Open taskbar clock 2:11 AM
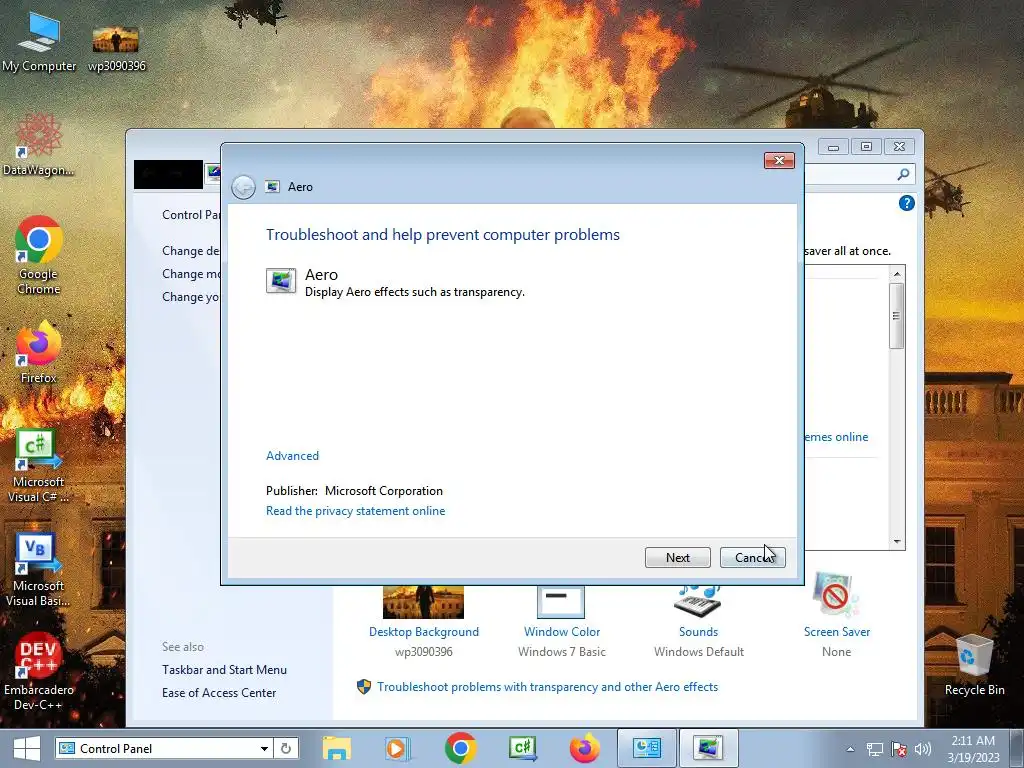 click(973, 749)
